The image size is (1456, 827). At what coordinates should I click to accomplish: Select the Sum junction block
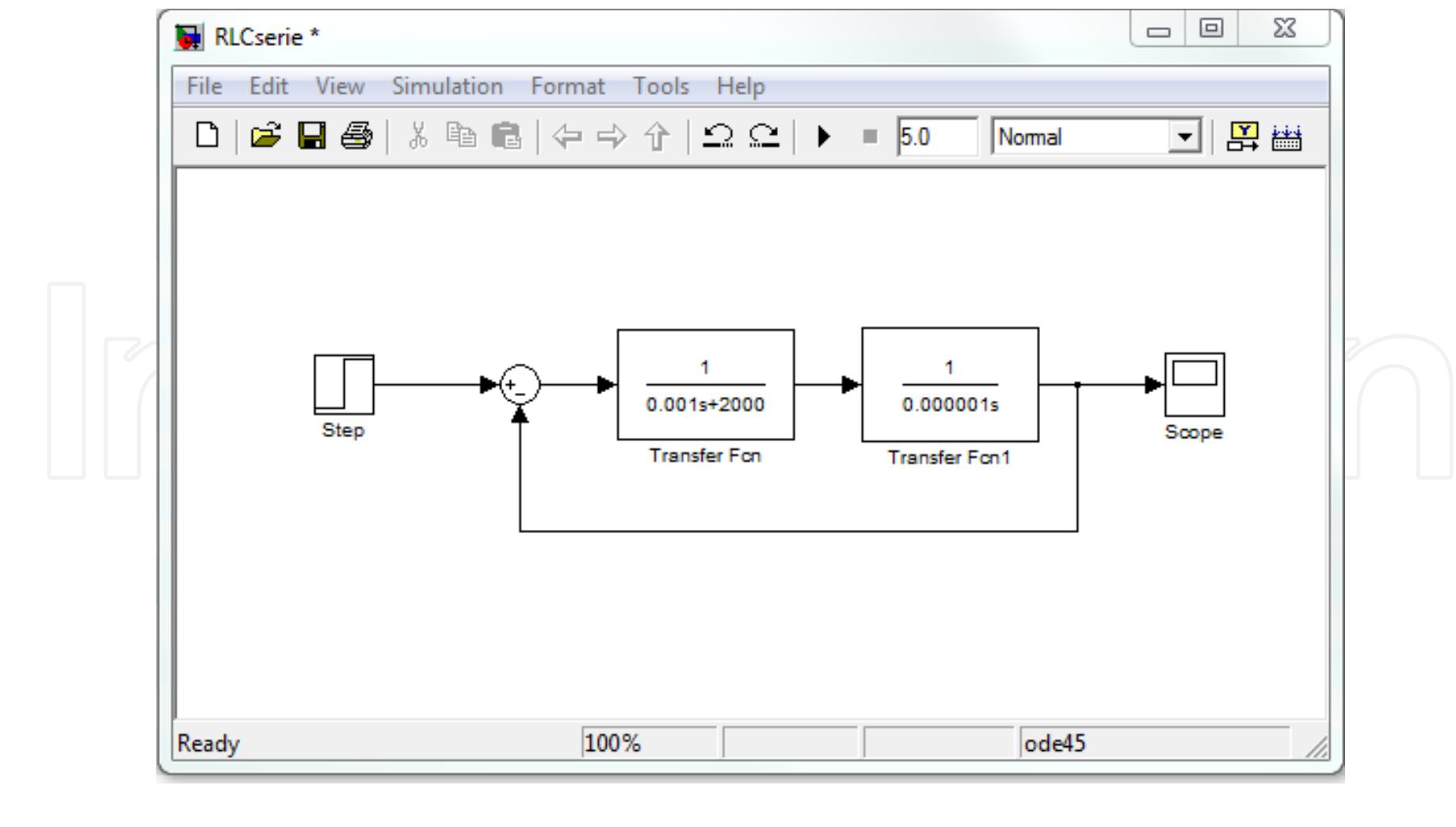click(520, 385)
